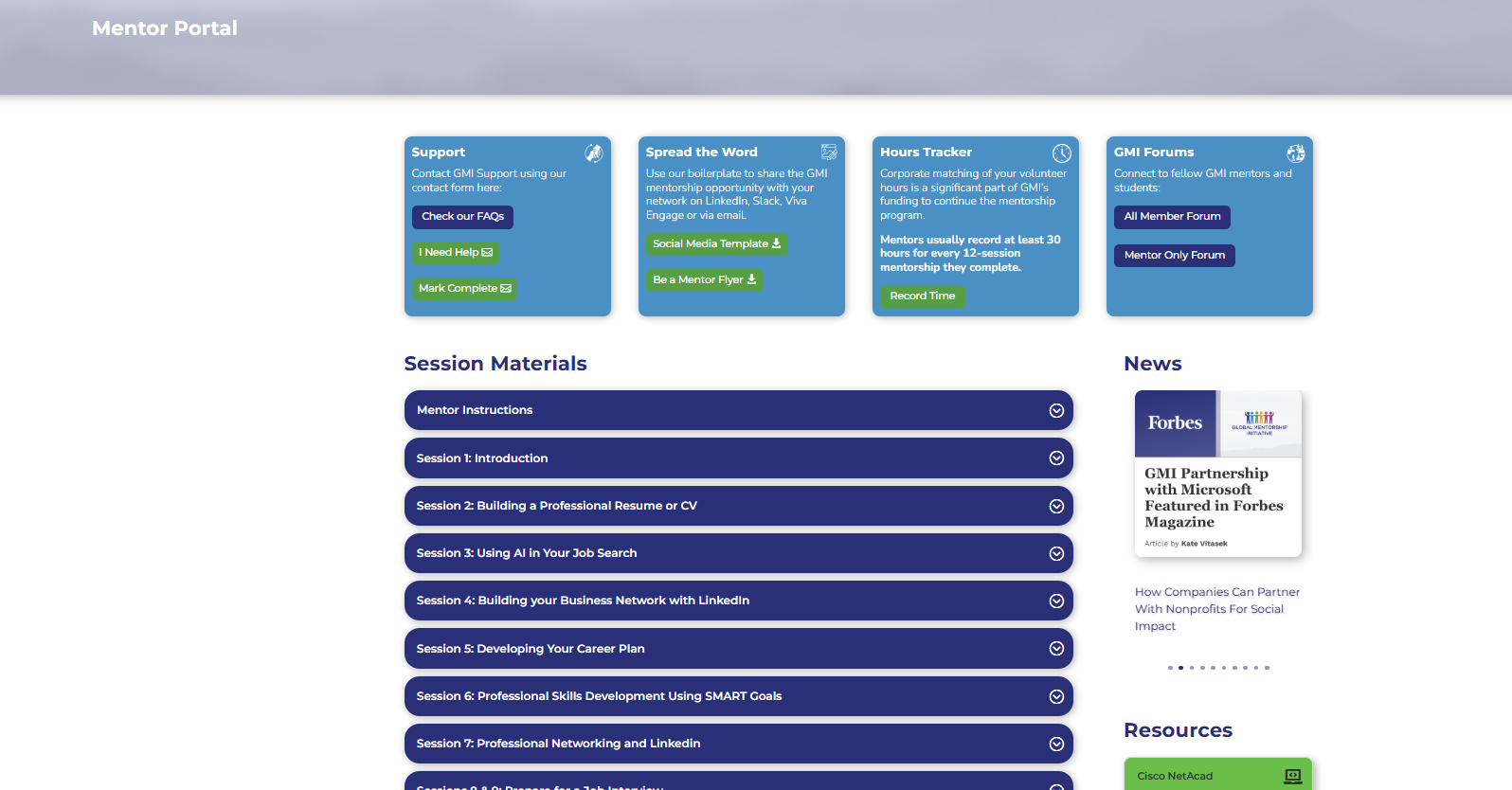
Task: Open the Mentor Only Forum
Action: [x=1174, y=256]
